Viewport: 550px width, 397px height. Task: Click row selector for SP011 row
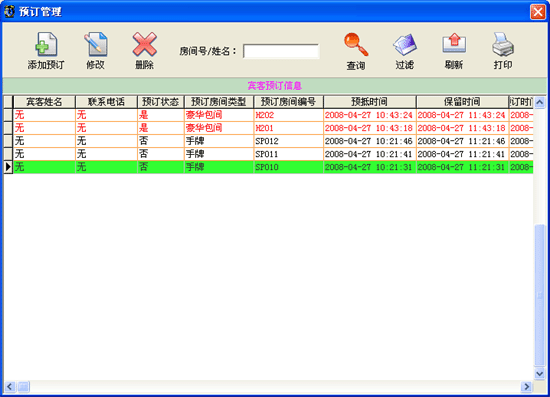[8, 154]
